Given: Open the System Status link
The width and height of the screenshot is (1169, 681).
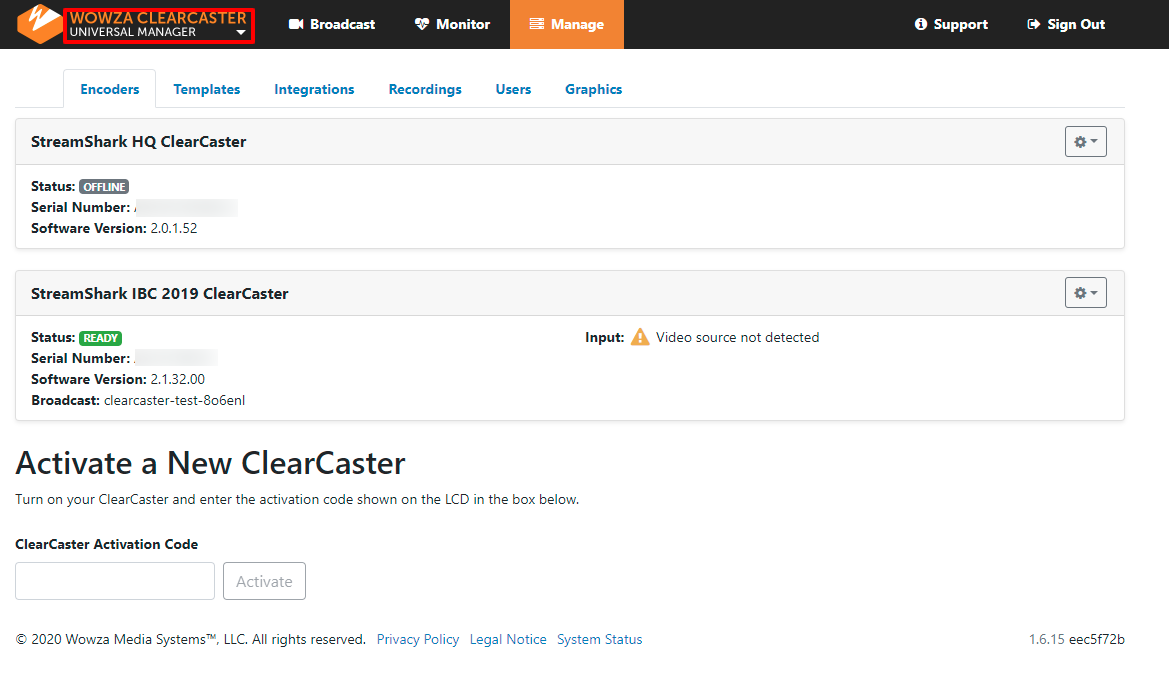Looking at the screenshot, I should (x=599, y=639).
